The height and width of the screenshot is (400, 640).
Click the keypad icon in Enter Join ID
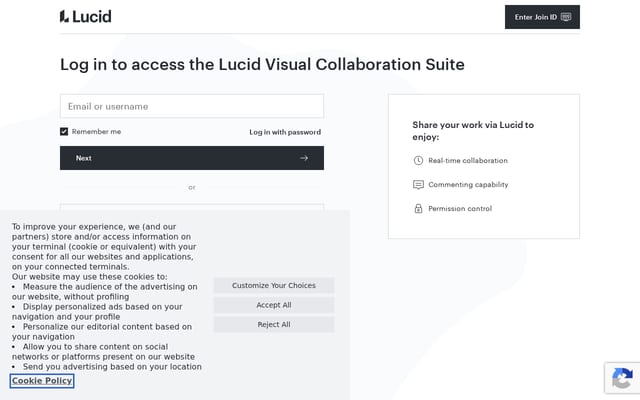pos(566,17)
